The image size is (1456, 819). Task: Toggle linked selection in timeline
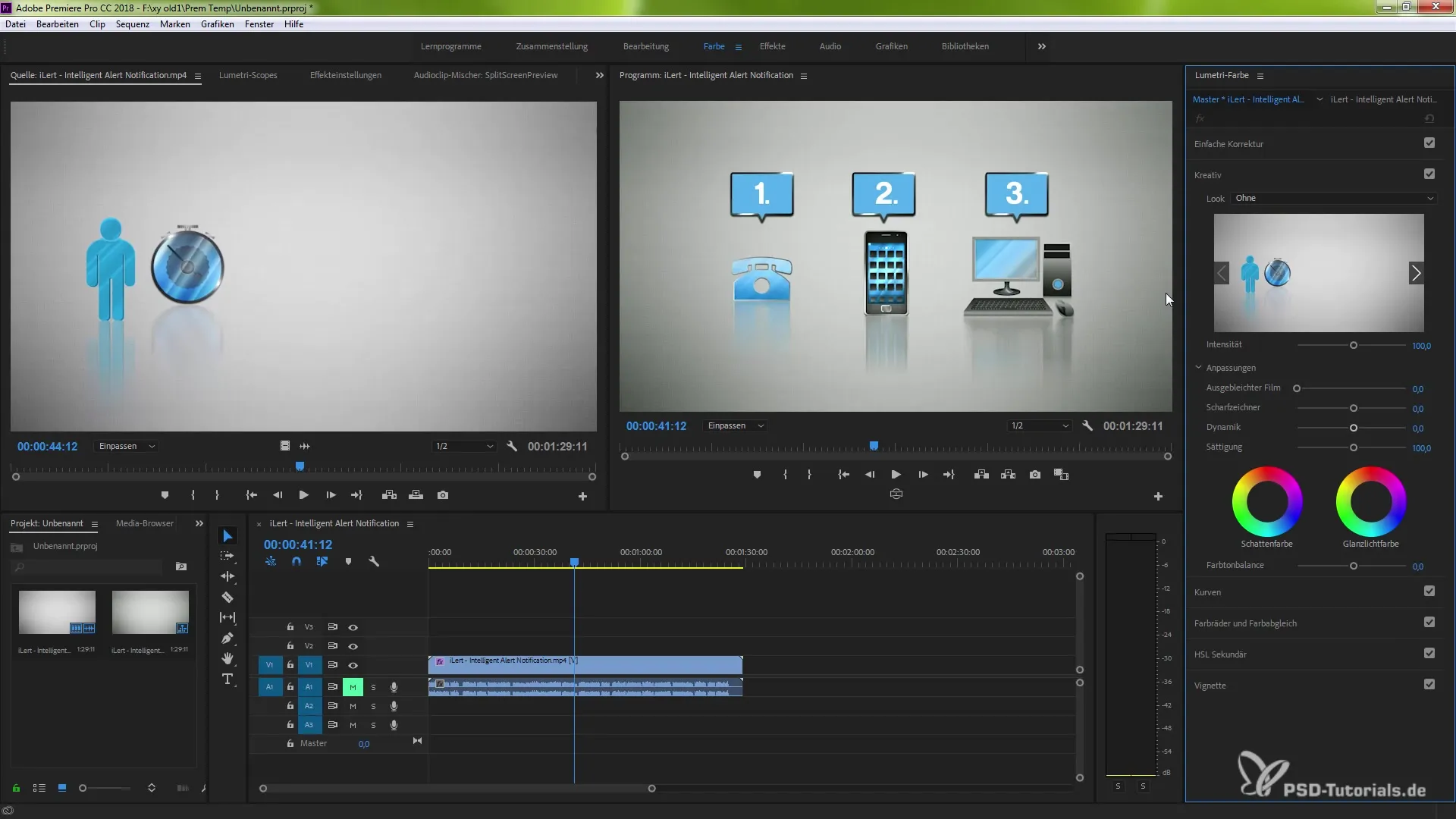(x=322, y=562)
